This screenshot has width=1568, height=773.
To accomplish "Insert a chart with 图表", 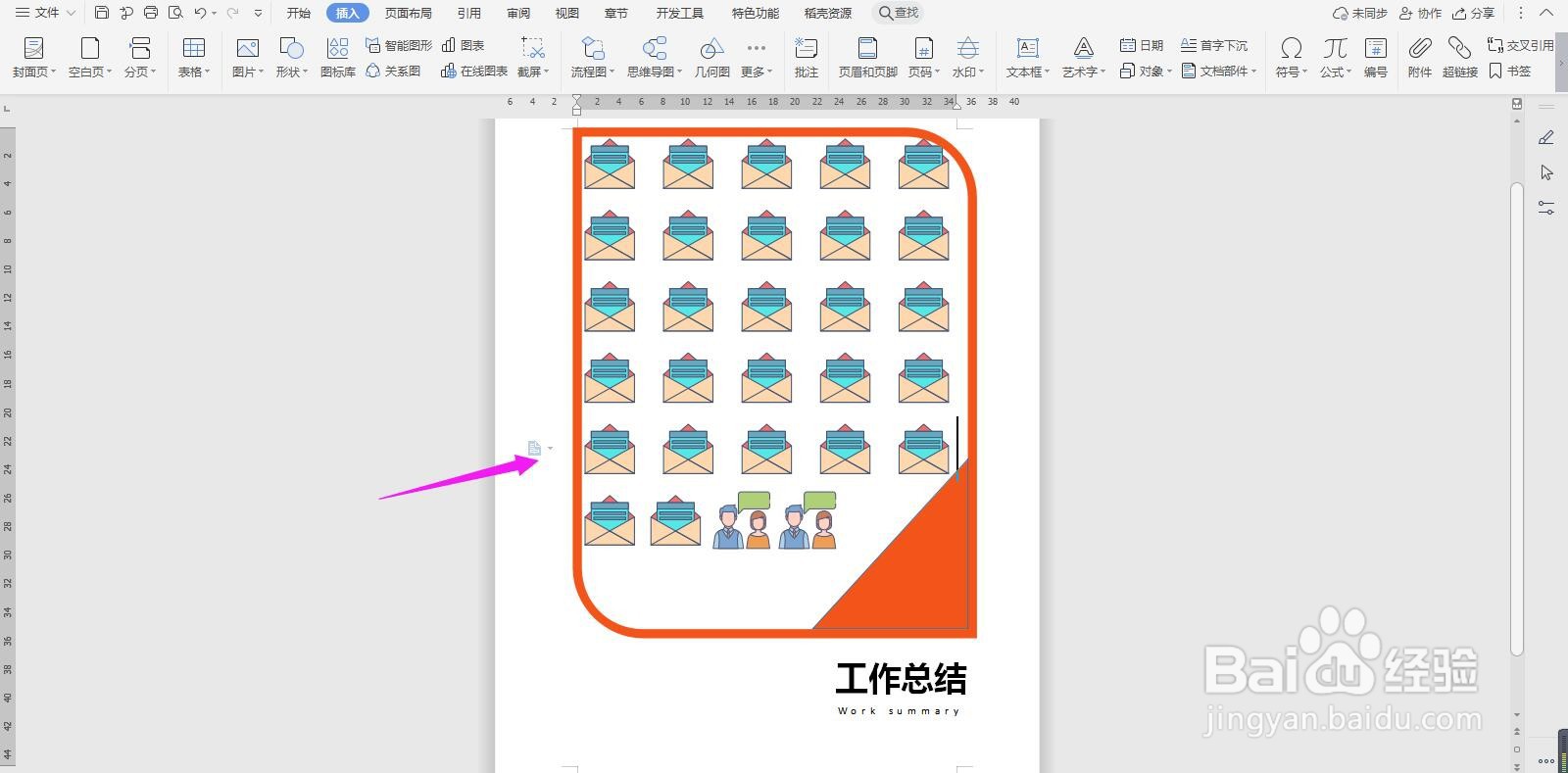I will coord(464,45).
